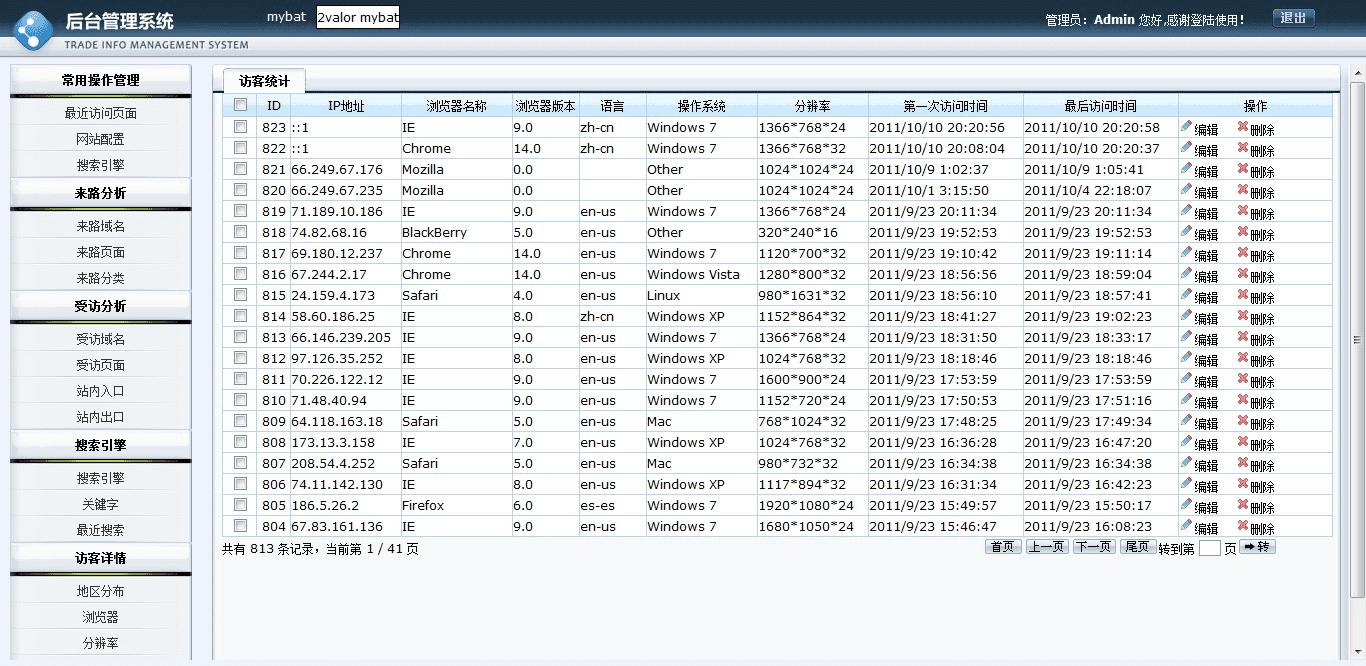The width and height of the screenshot is (1366, 666).
Task: Collapse the 常用操作管理 sidebar section
Action: click(100, 81)
